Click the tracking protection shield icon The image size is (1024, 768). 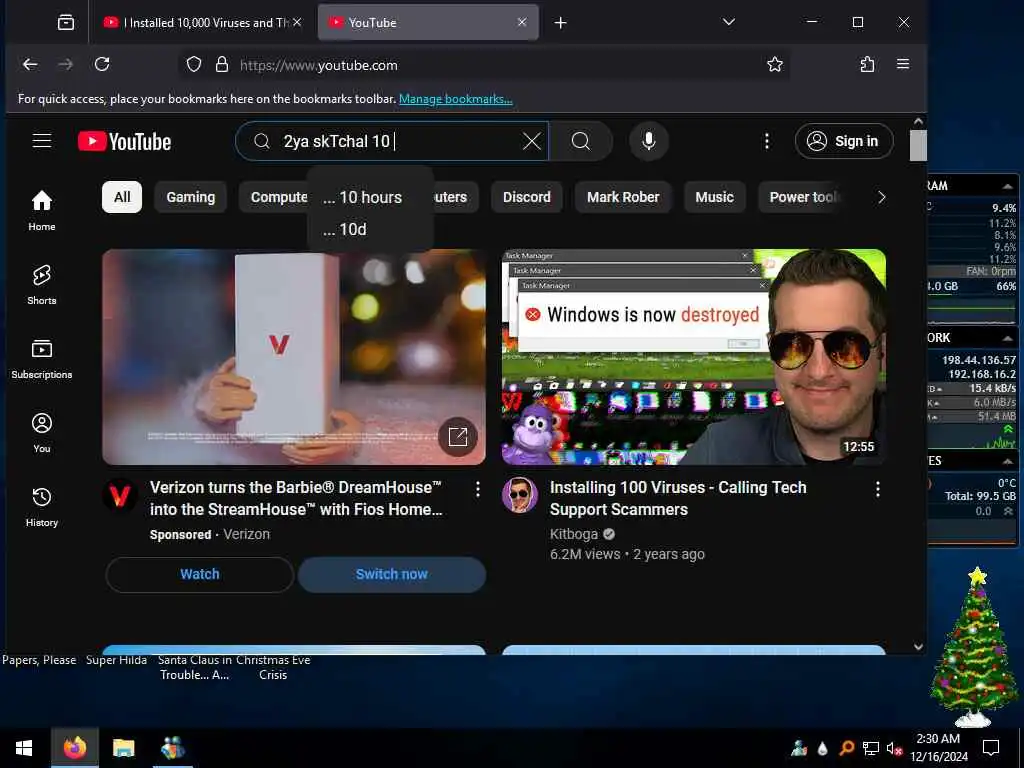point(194,65)
